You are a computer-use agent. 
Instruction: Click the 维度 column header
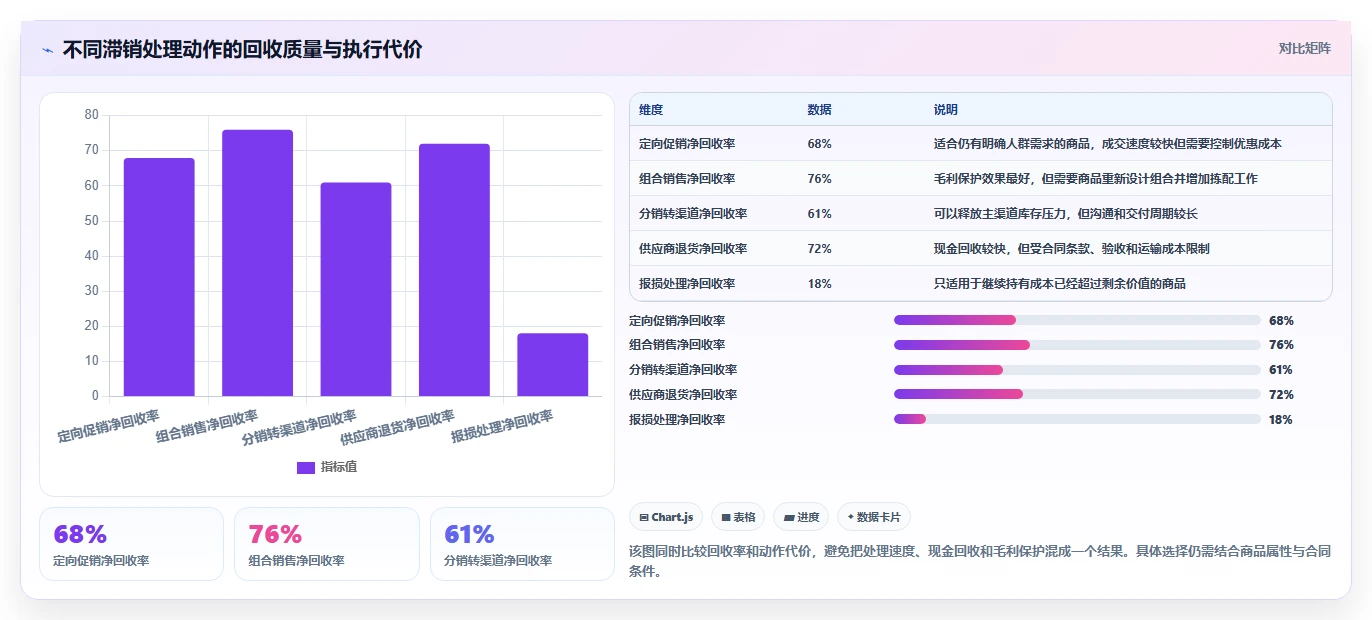point(651,110)
